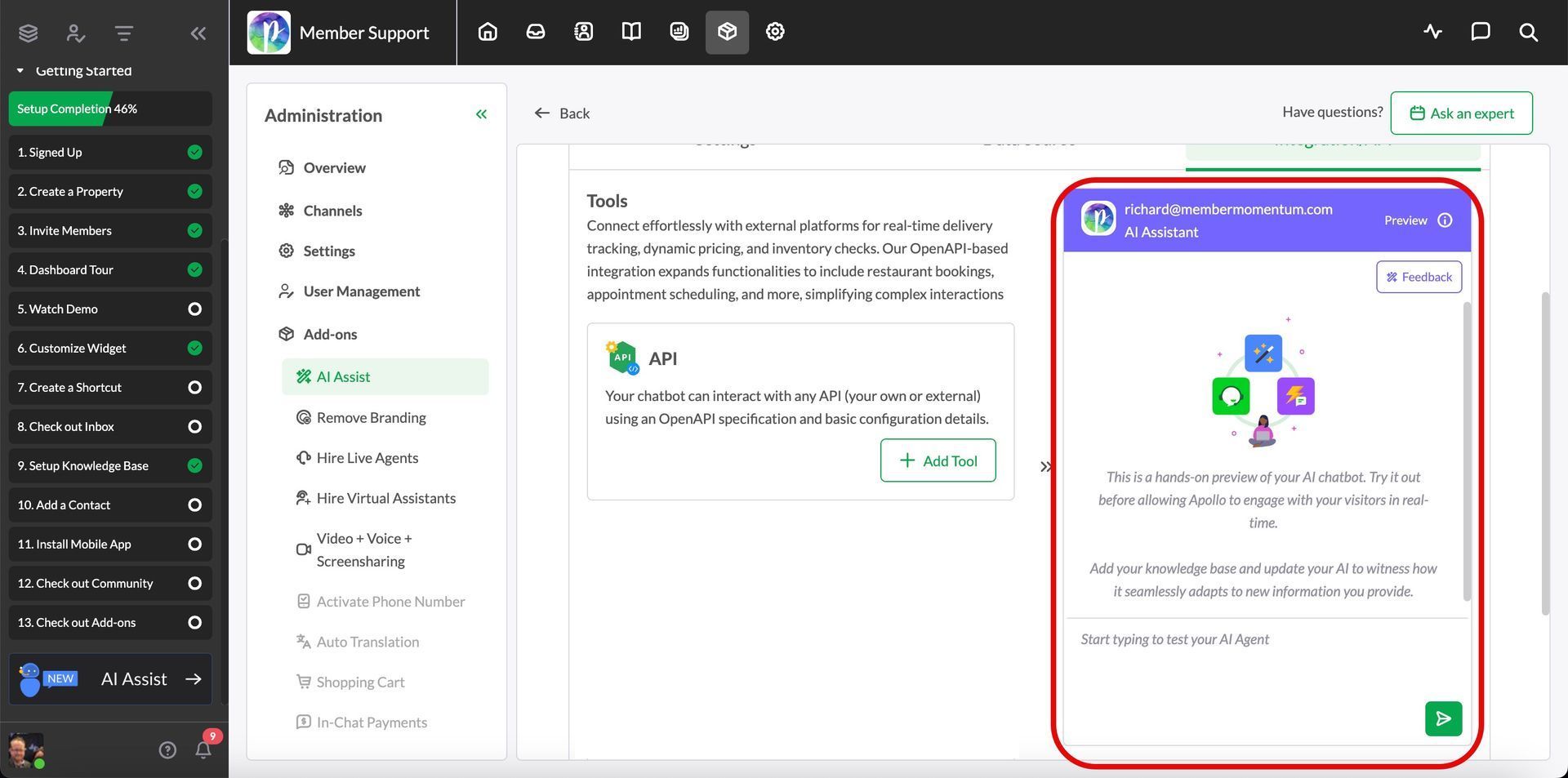Click the Setup Completion progress bar
Image resolution: width=1568 pixels, height=778 pixels.
click(x=110, y=108)
